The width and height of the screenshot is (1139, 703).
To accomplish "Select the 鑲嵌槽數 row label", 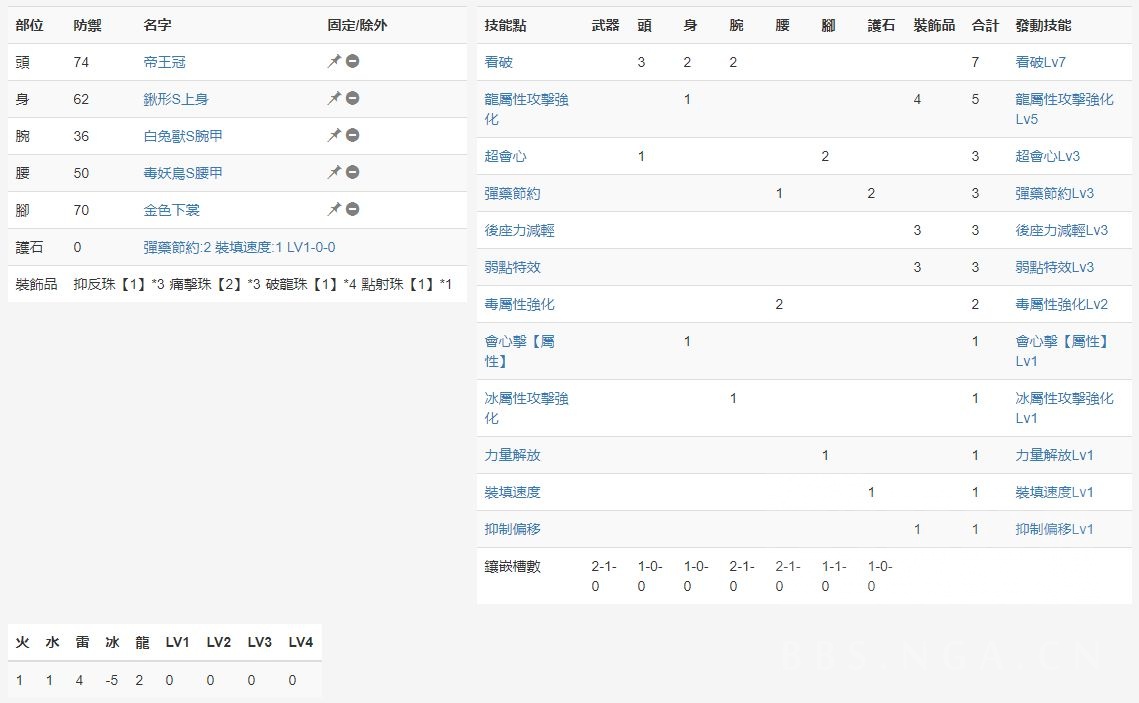I will point(512,566).
